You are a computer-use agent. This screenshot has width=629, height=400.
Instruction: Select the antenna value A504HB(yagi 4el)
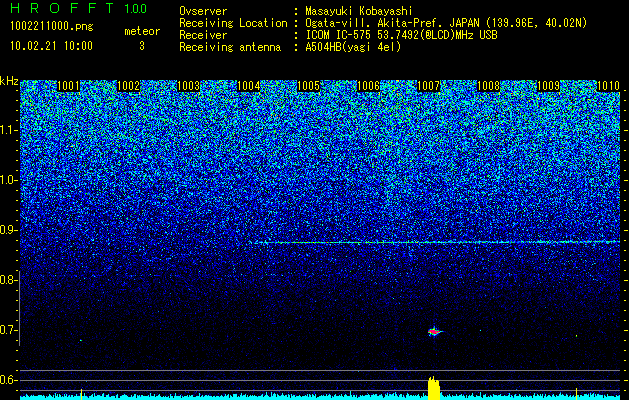click(x=353, y=47)
